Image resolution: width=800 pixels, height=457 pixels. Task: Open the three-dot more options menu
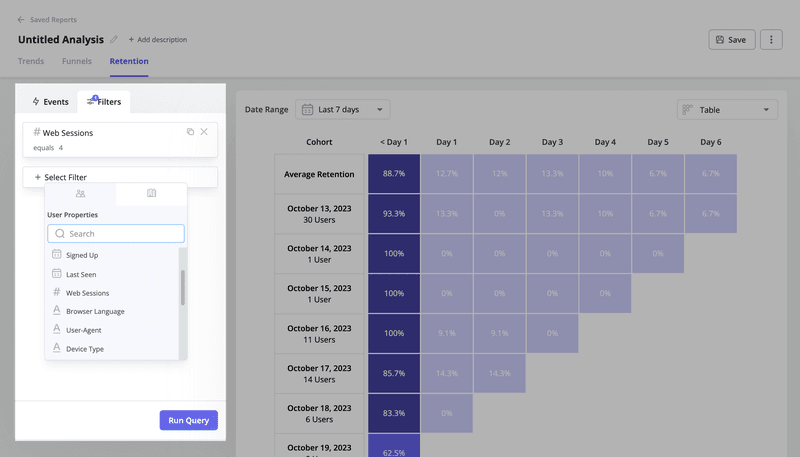coord(771,39)
